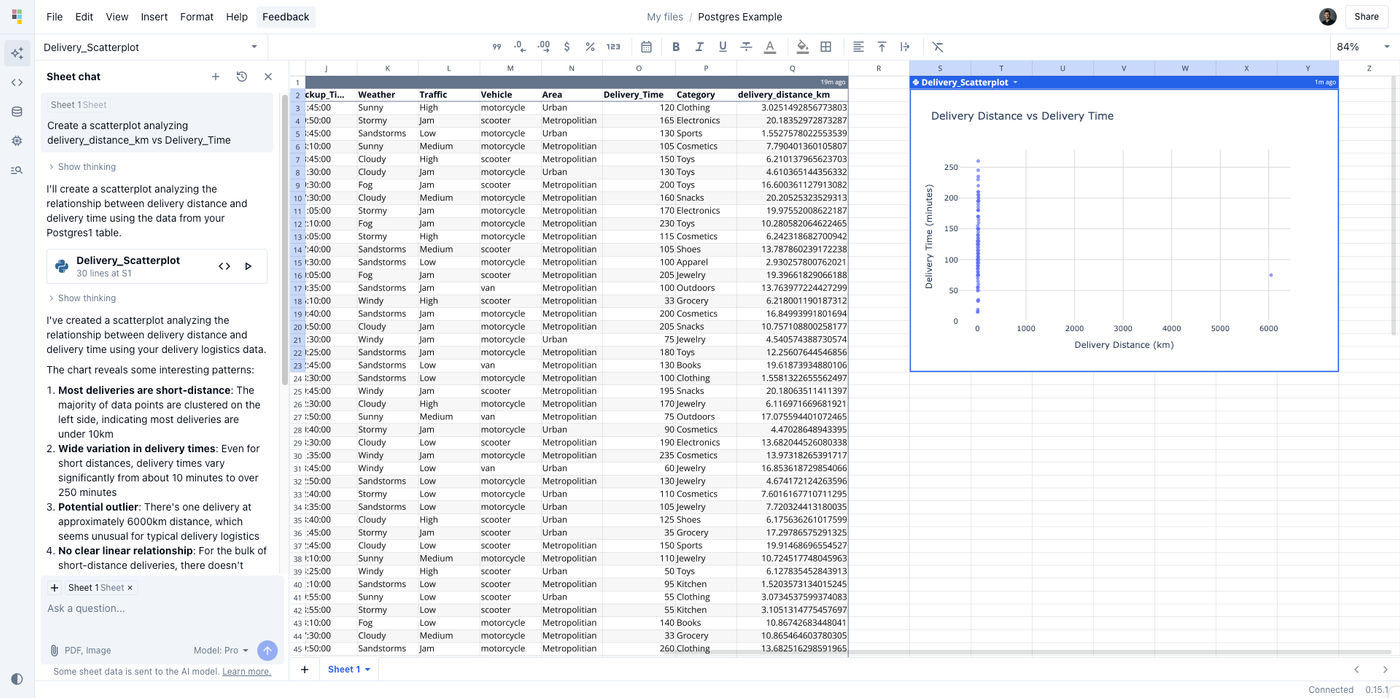Apply percentage format from toolbar
The image size is (1400, 698).
[x=589, y=46]
